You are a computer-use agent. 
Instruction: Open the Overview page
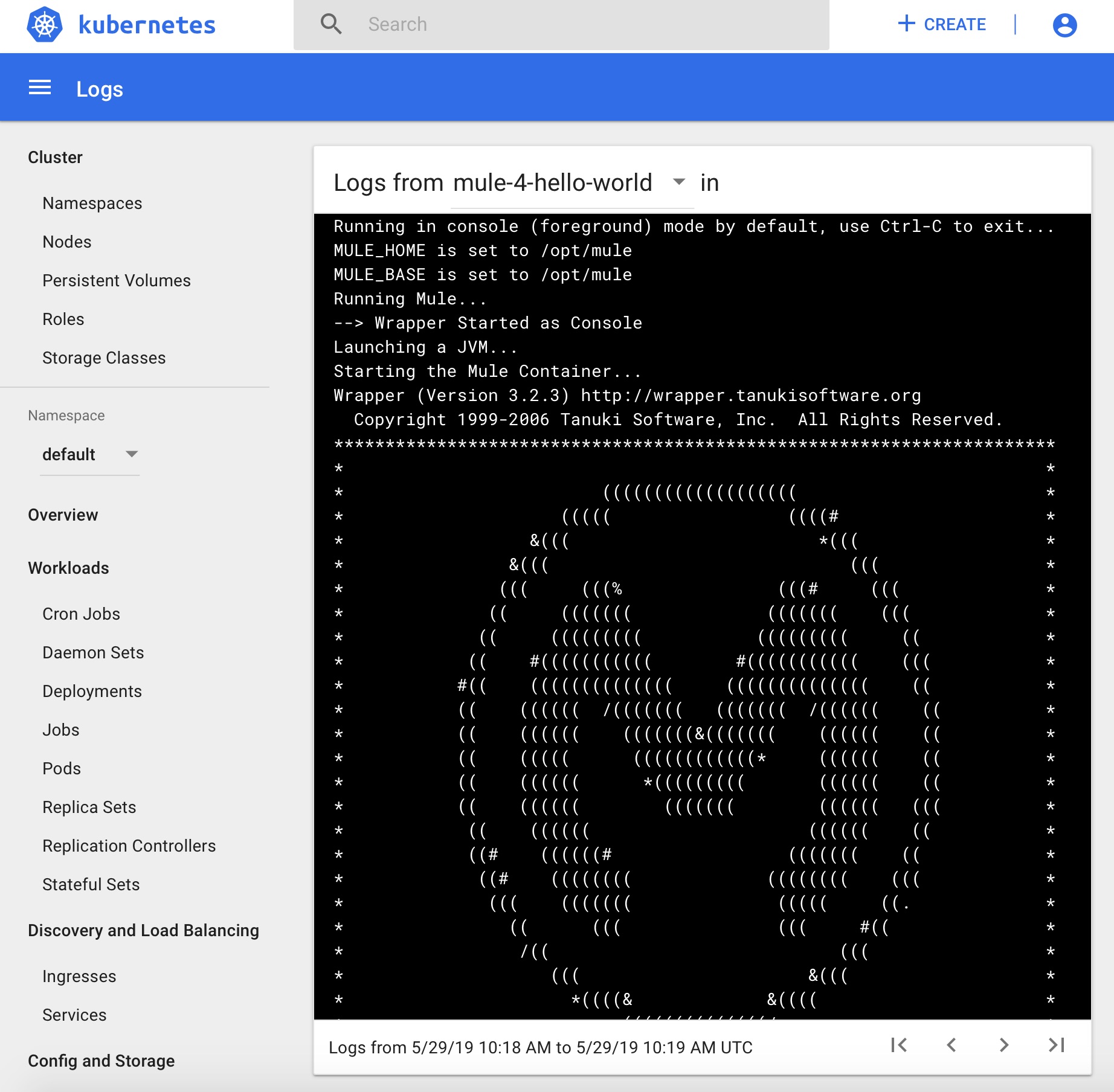click(x=63, y=515)
